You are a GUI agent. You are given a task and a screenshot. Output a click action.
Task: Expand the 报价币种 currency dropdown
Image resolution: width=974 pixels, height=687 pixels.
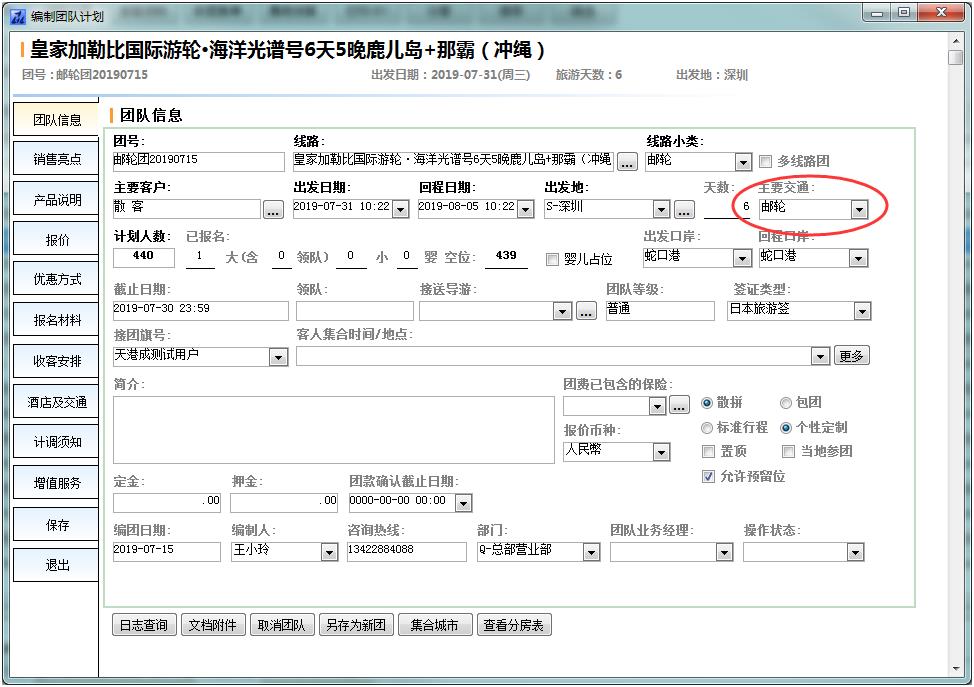[x=661, y=453]
